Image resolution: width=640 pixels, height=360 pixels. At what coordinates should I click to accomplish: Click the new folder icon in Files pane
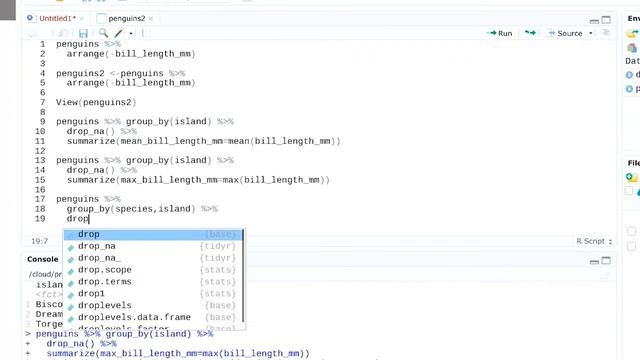pyautogui.click(x=632, y=177)
